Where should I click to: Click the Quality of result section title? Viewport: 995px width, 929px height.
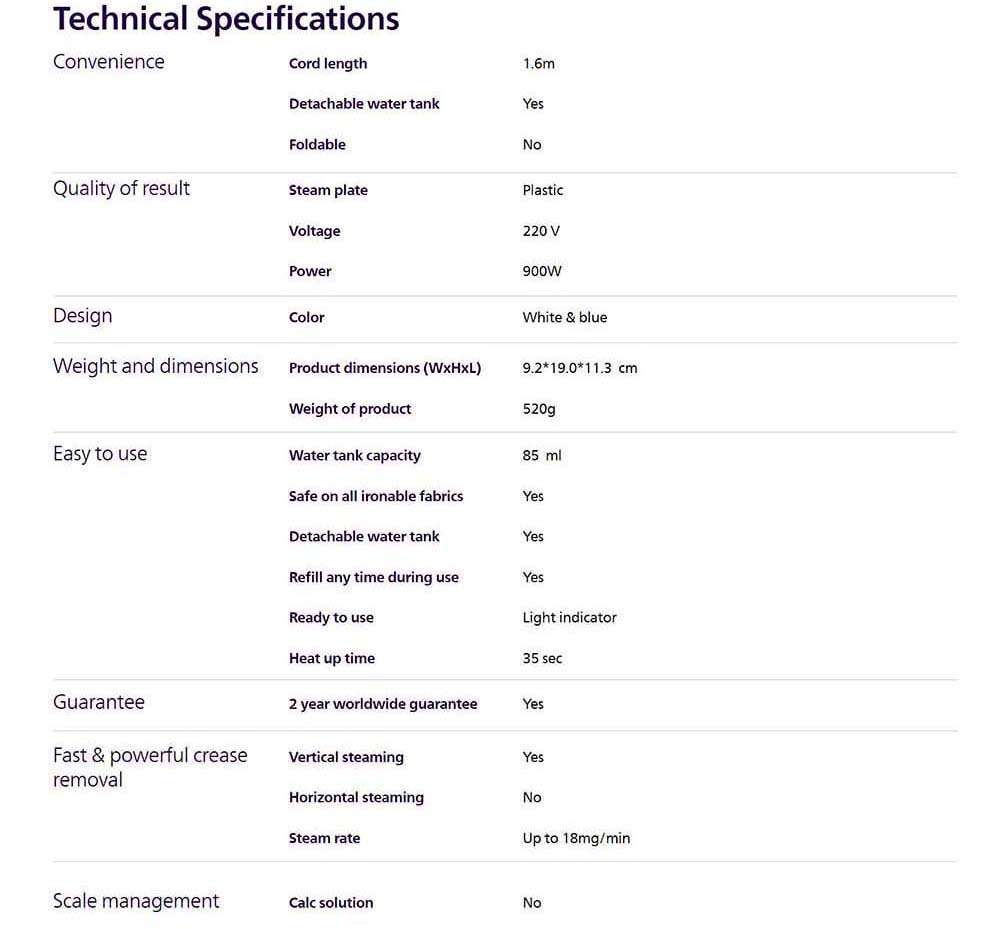(121, 189)
